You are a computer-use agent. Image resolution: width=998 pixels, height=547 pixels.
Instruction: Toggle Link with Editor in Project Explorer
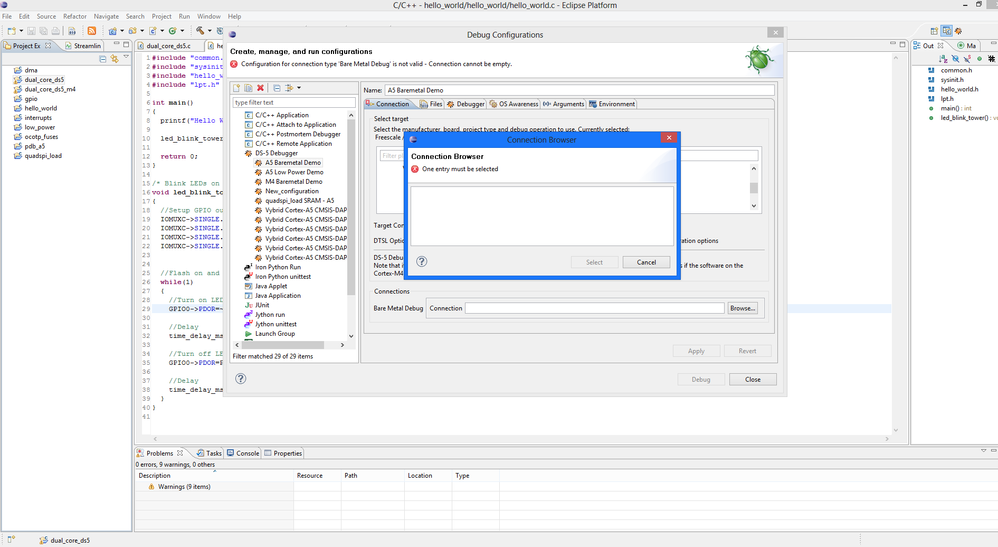(115, 59)
